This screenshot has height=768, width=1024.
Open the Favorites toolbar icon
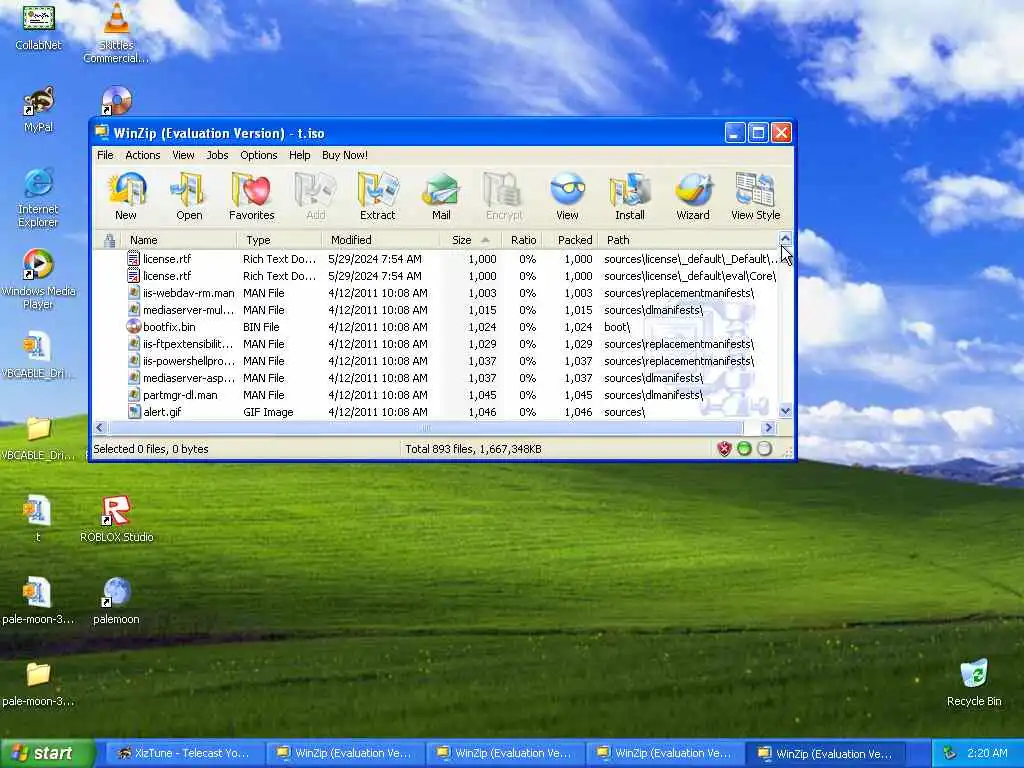tap(251, 196)
